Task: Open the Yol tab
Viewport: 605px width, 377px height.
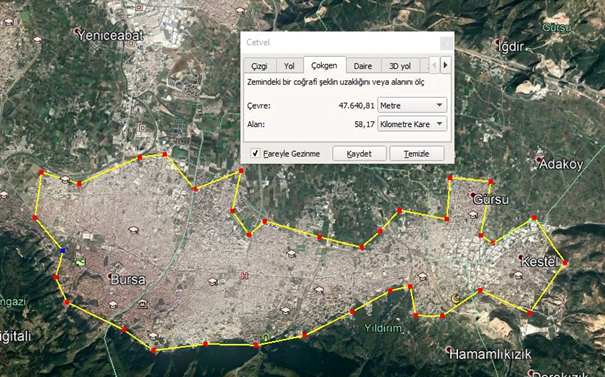Action: (289, 66)
